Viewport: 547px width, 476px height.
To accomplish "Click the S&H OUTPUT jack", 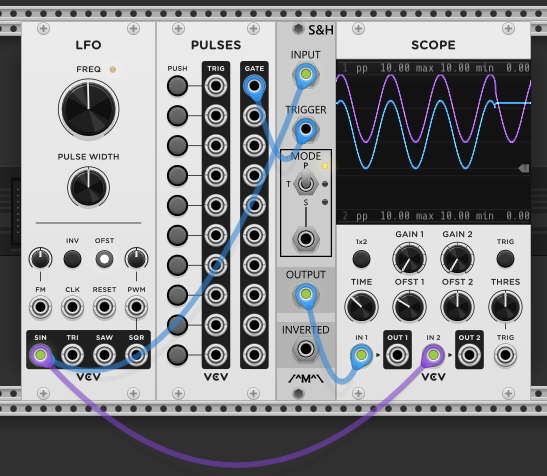I will [x=306, y=294].
